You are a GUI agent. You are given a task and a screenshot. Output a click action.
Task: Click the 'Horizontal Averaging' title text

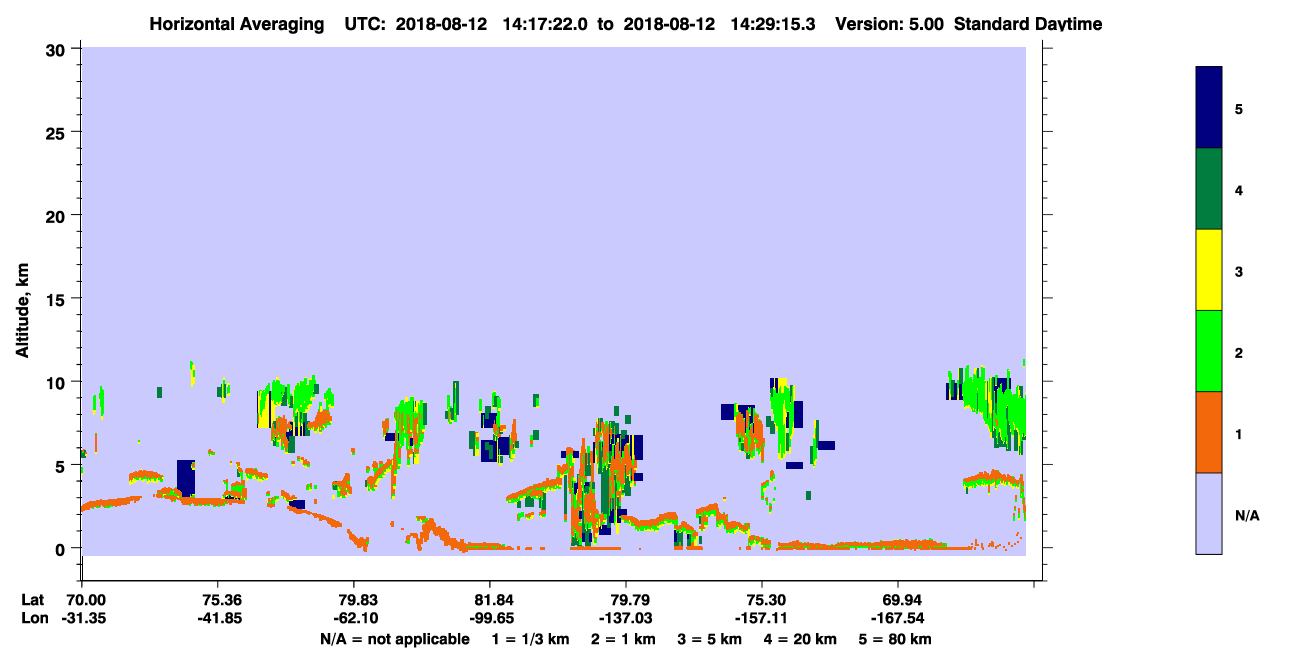click(x=236, y=24)
